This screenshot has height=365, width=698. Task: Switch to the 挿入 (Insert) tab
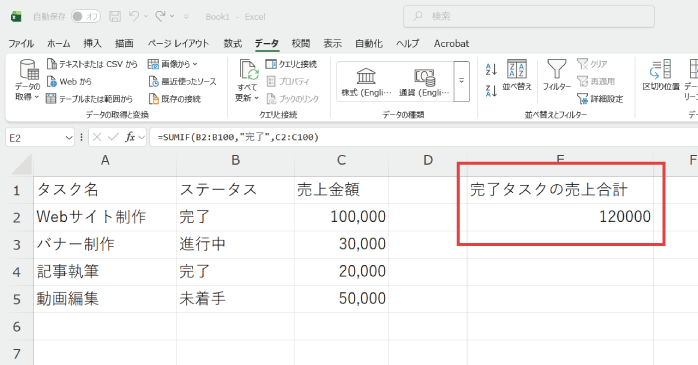pyautogui.click(x=92, y=44)
